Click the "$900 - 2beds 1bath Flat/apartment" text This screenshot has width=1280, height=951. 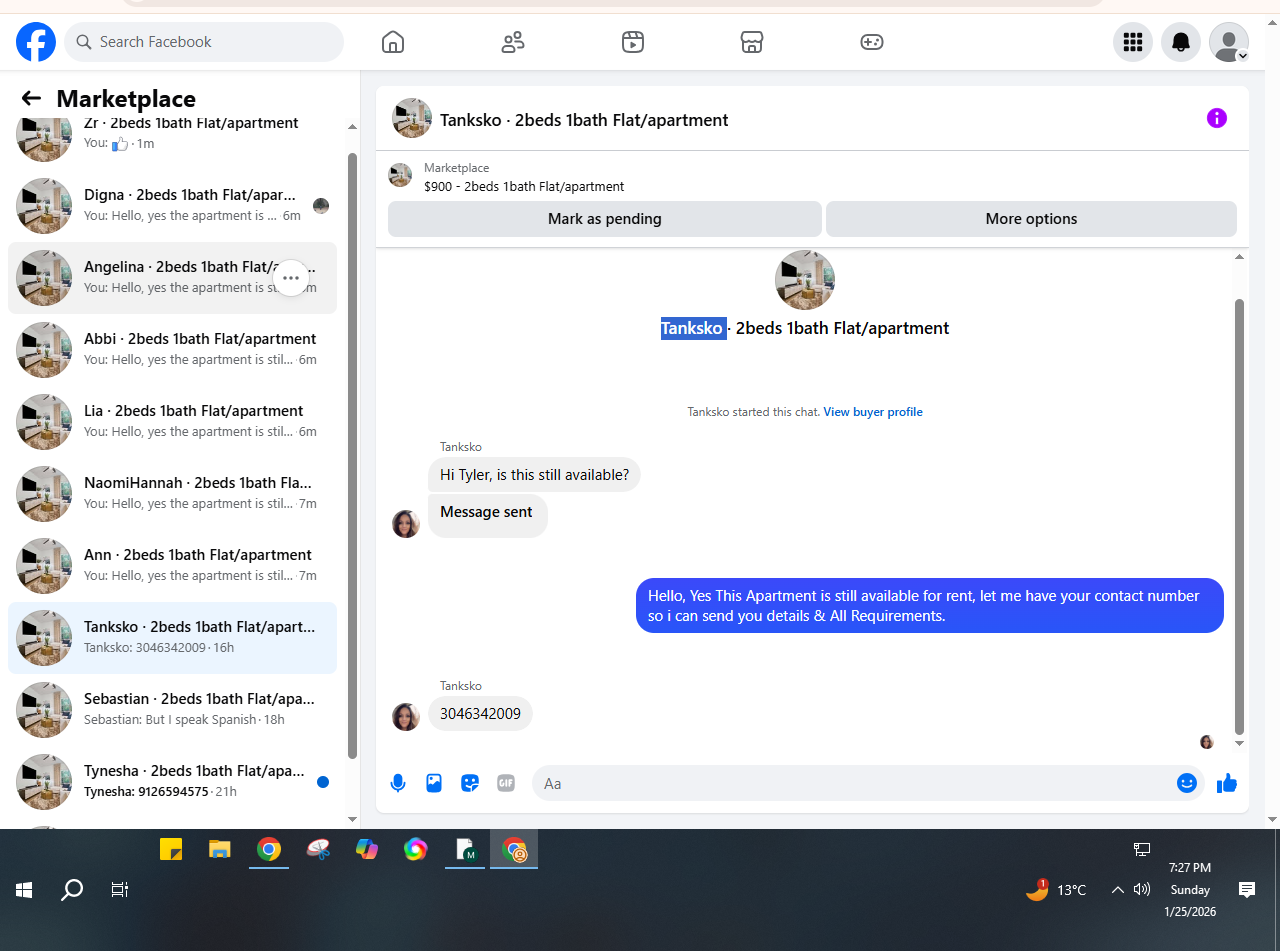(x=524, y=187)
